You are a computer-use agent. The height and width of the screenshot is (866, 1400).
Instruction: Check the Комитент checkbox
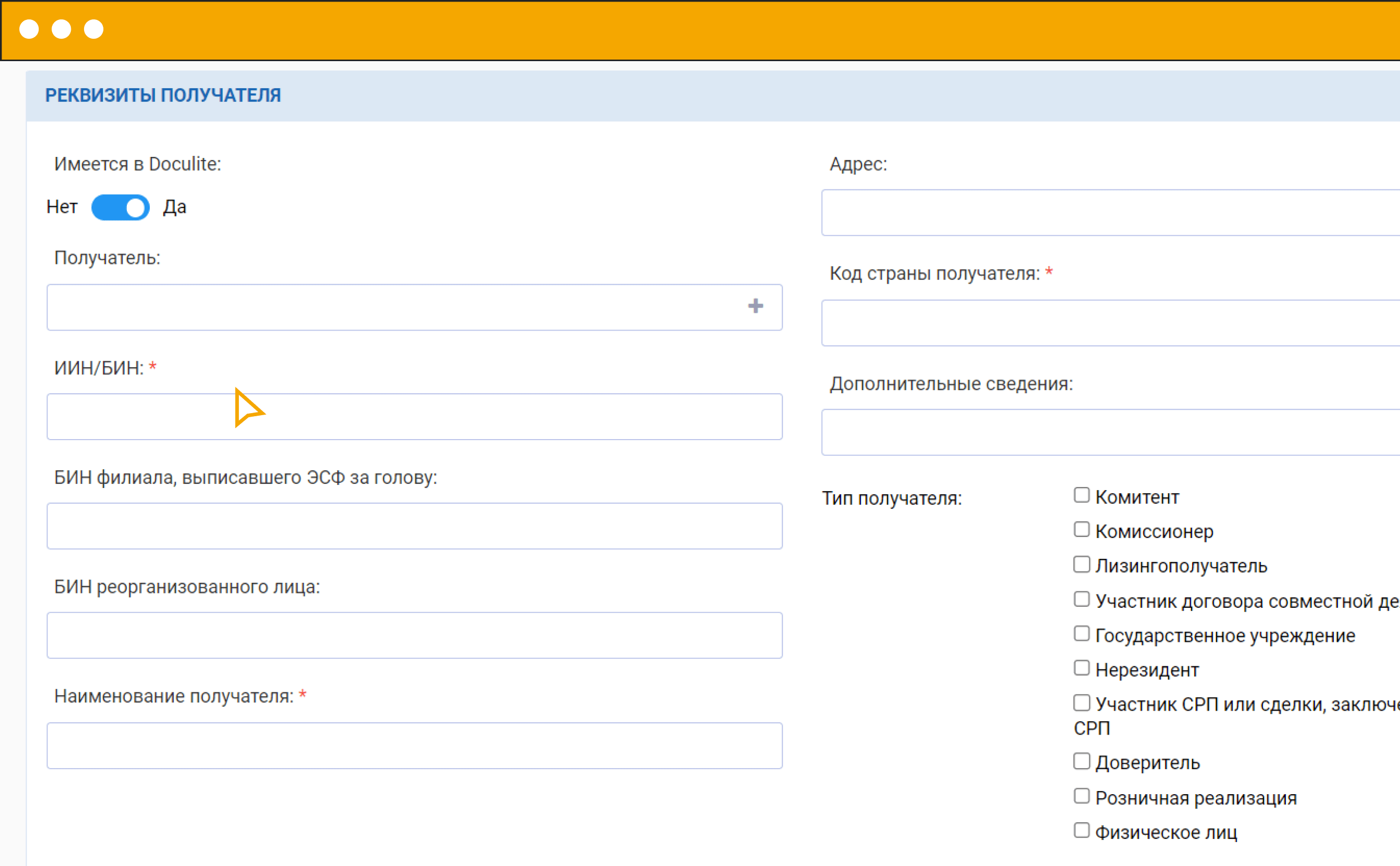tap(1081, 495)
